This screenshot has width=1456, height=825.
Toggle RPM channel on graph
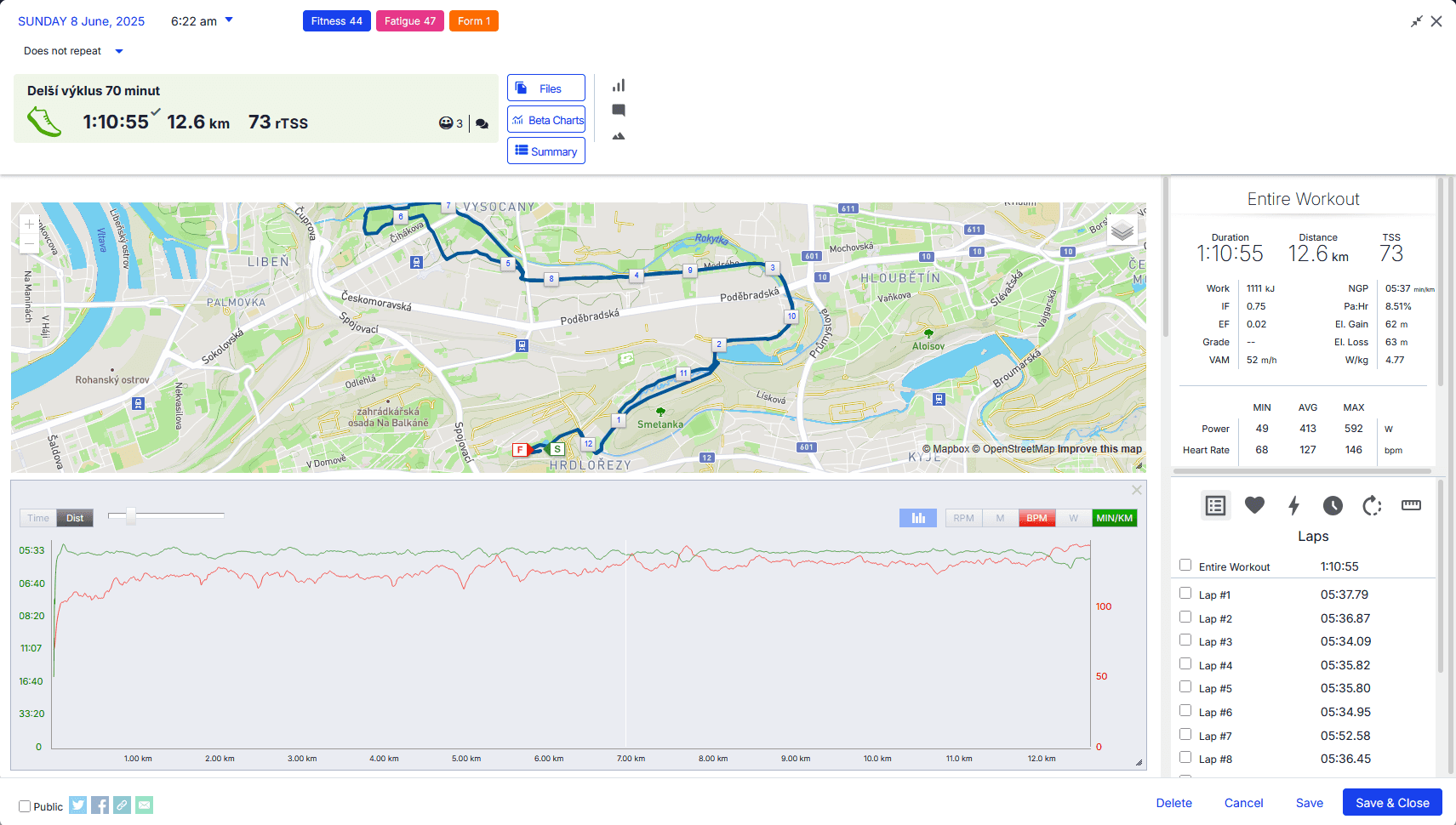pos(963,518)
